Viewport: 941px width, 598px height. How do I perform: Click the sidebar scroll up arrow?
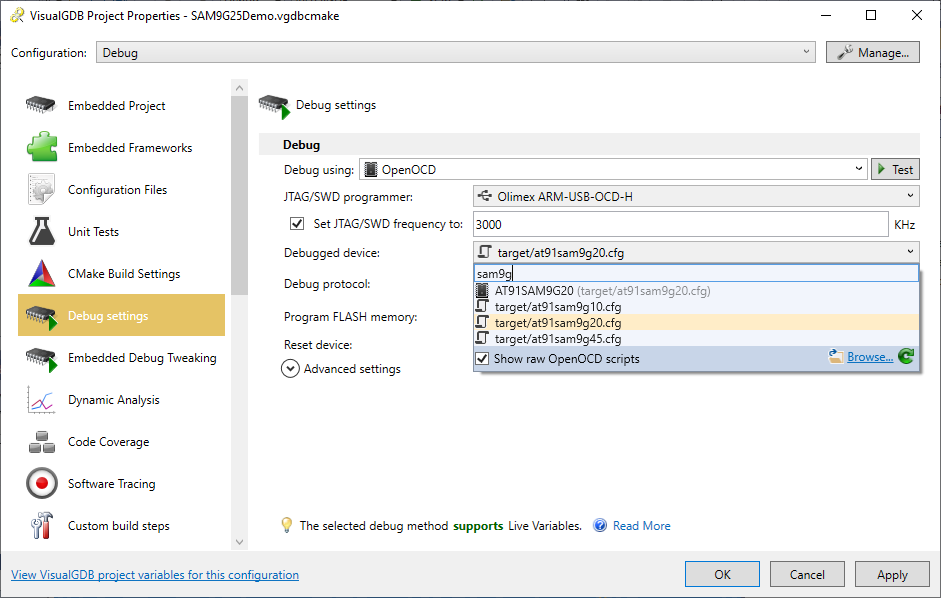click(x=239, y=88)
